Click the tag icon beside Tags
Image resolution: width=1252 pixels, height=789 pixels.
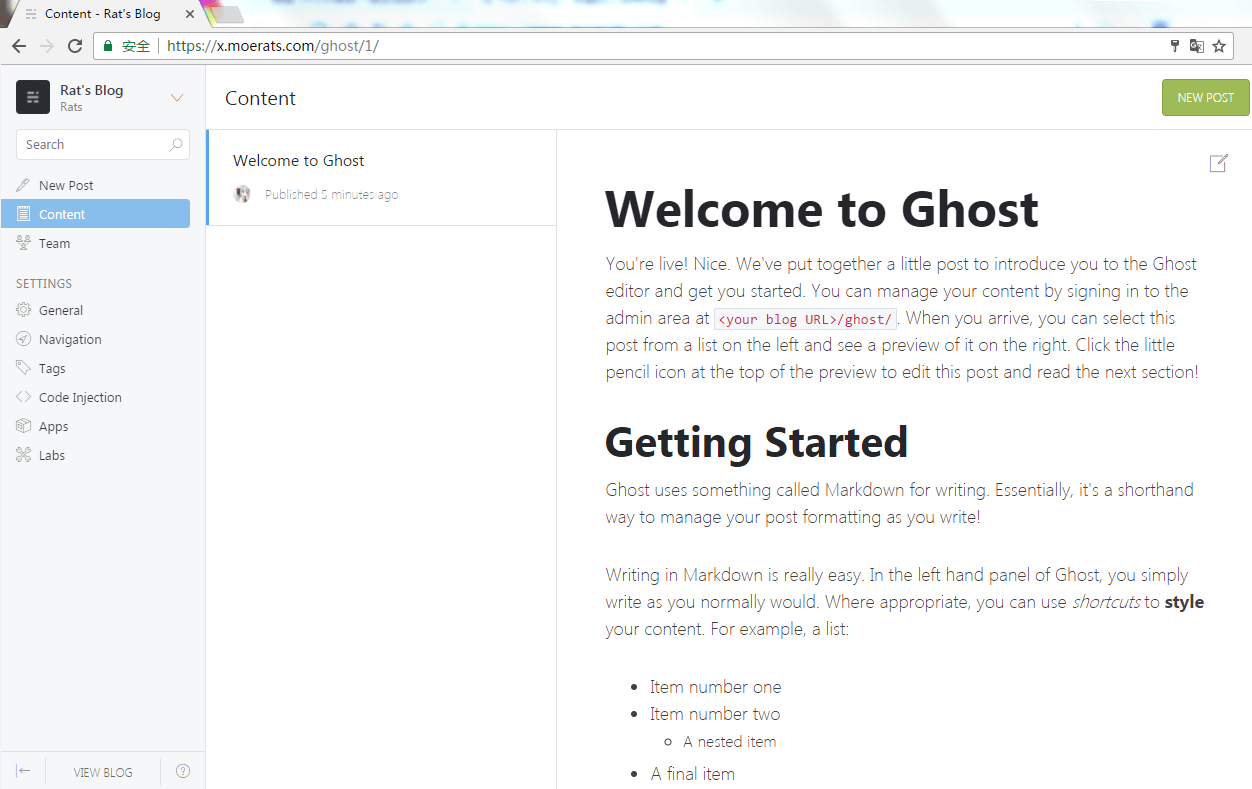24,368
